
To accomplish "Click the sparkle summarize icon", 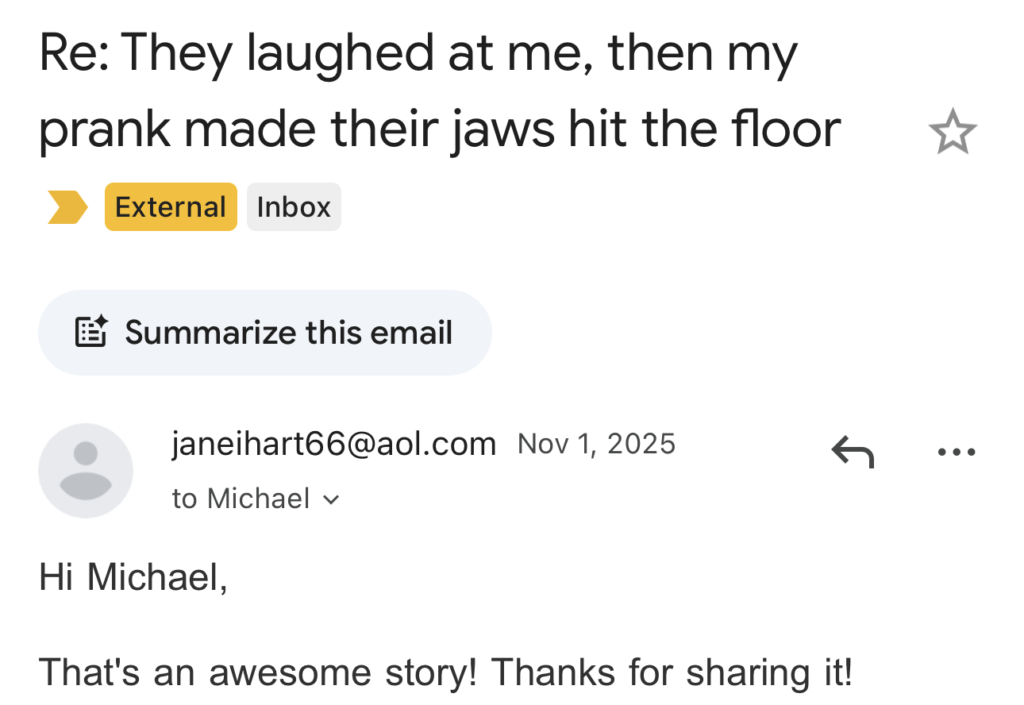I will tap(92, 332).
